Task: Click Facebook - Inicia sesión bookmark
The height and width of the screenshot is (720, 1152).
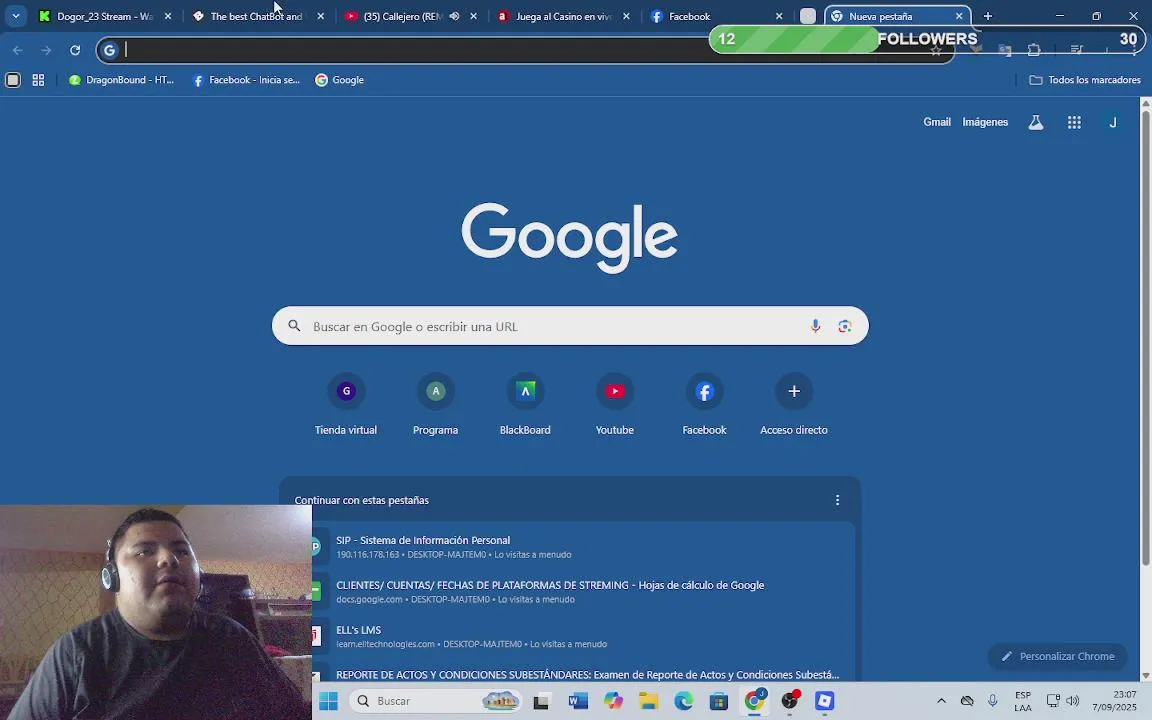Action: click(246, 80)
